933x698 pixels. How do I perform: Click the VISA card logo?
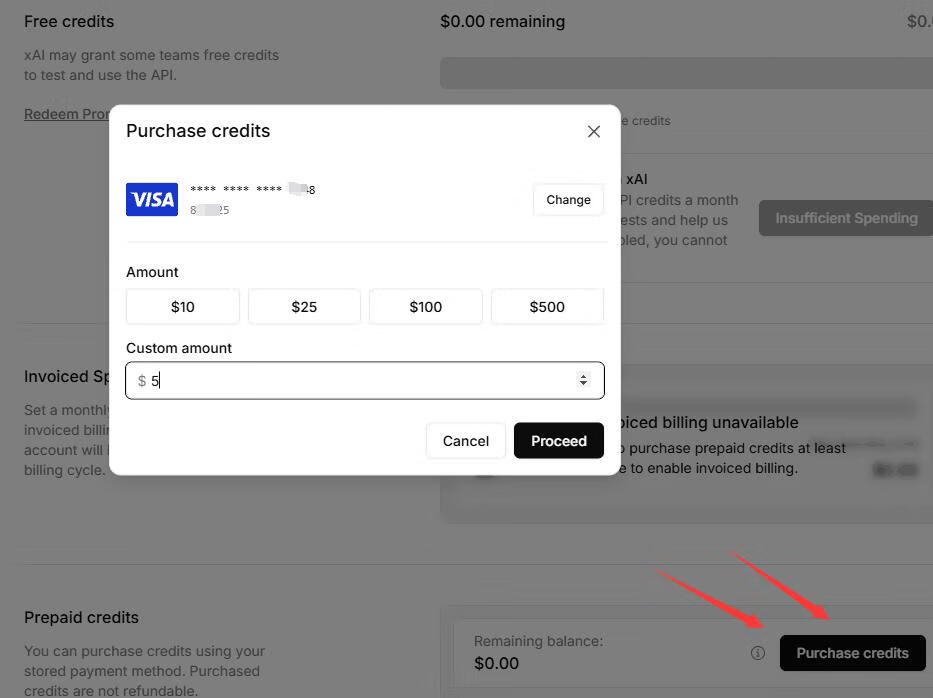(152, 199)
